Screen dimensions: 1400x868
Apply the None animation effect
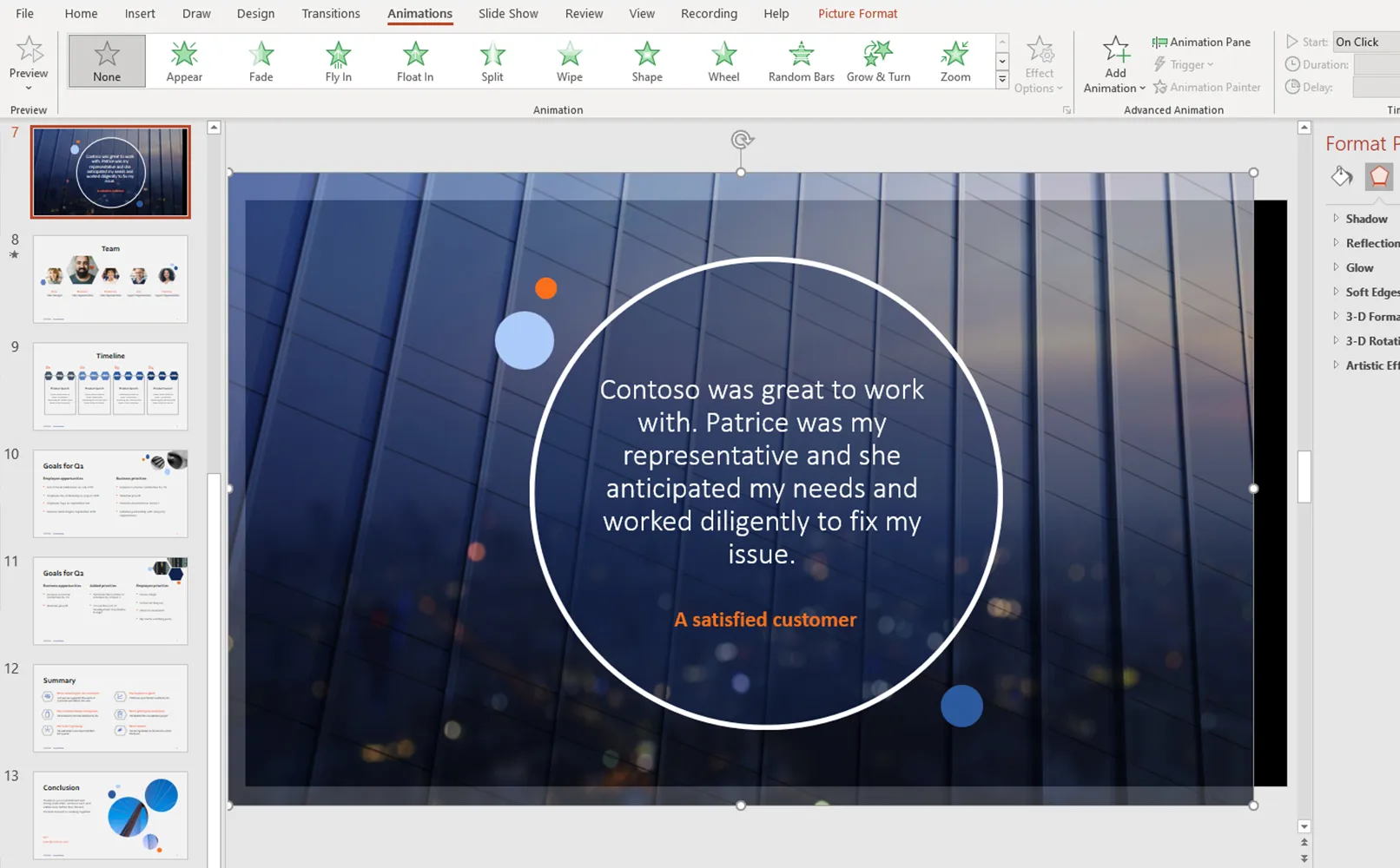(x=107, y=61)
